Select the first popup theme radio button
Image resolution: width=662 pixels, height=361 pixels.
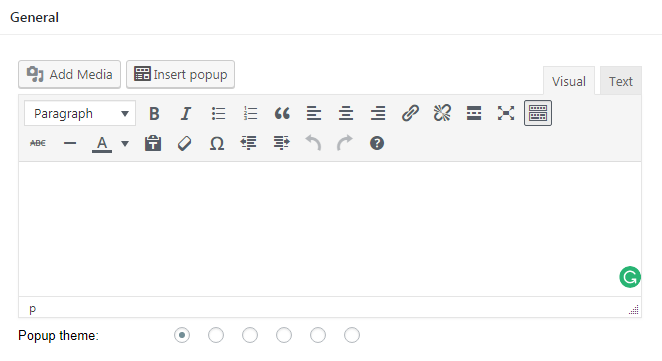click(182, 335)
